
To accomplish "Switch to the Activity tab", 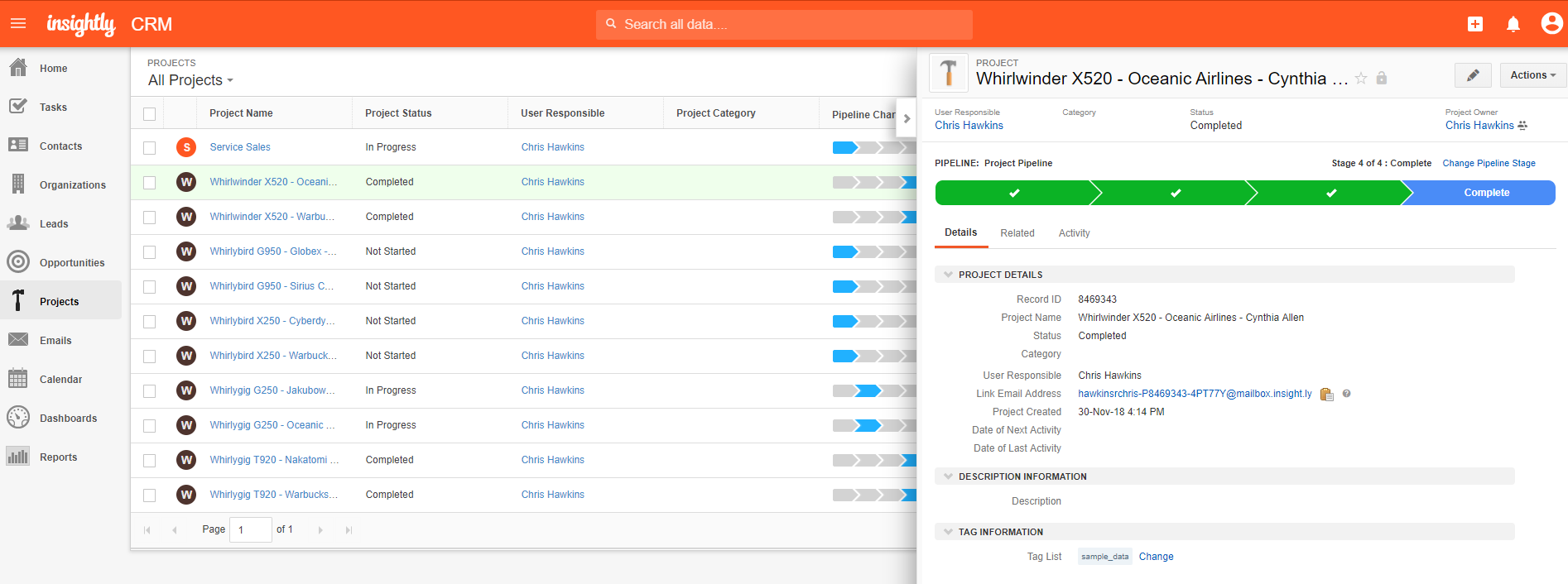I will click(1075, 233).
